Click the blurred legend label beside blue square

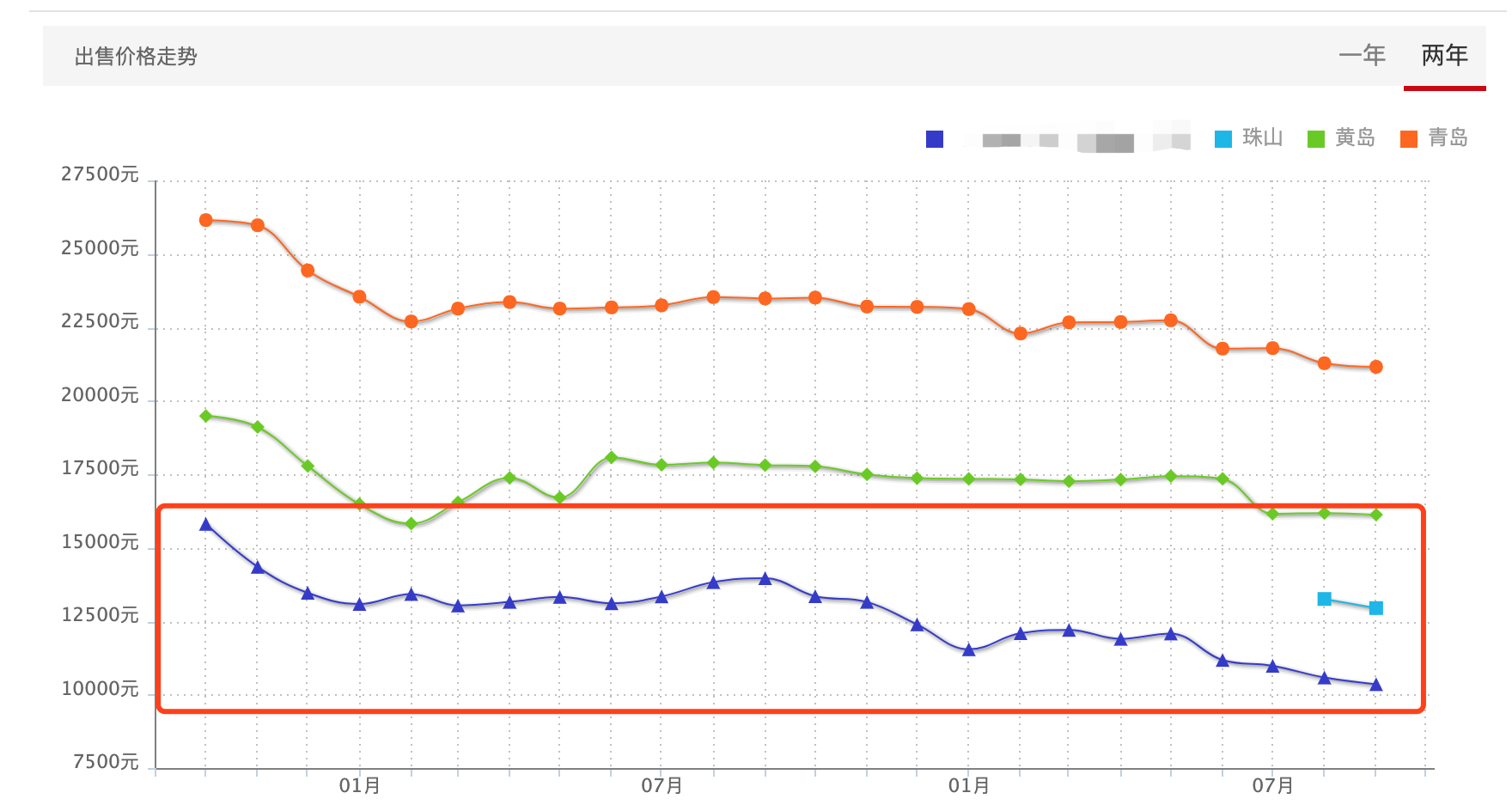[x=1074, y=139]
